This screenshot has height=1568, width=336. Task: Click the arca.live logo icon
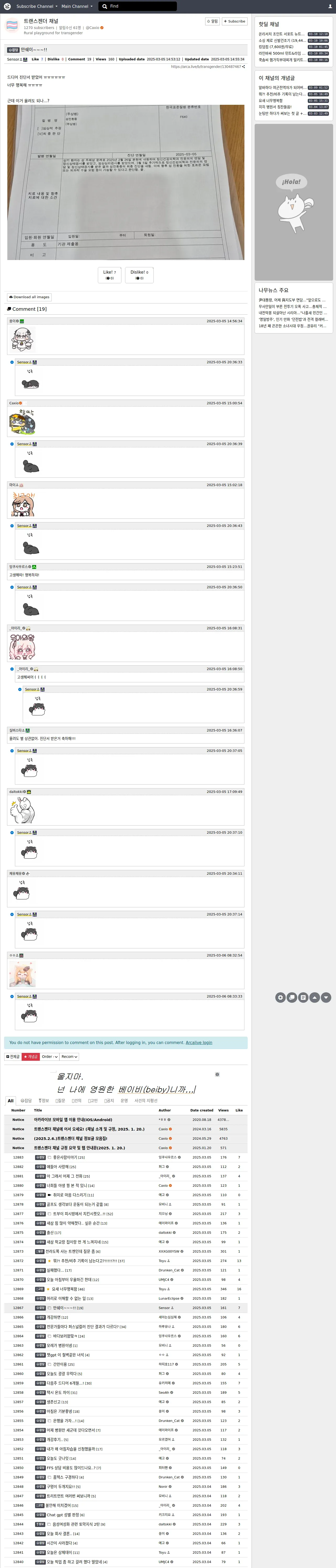(x=7, y=6)
